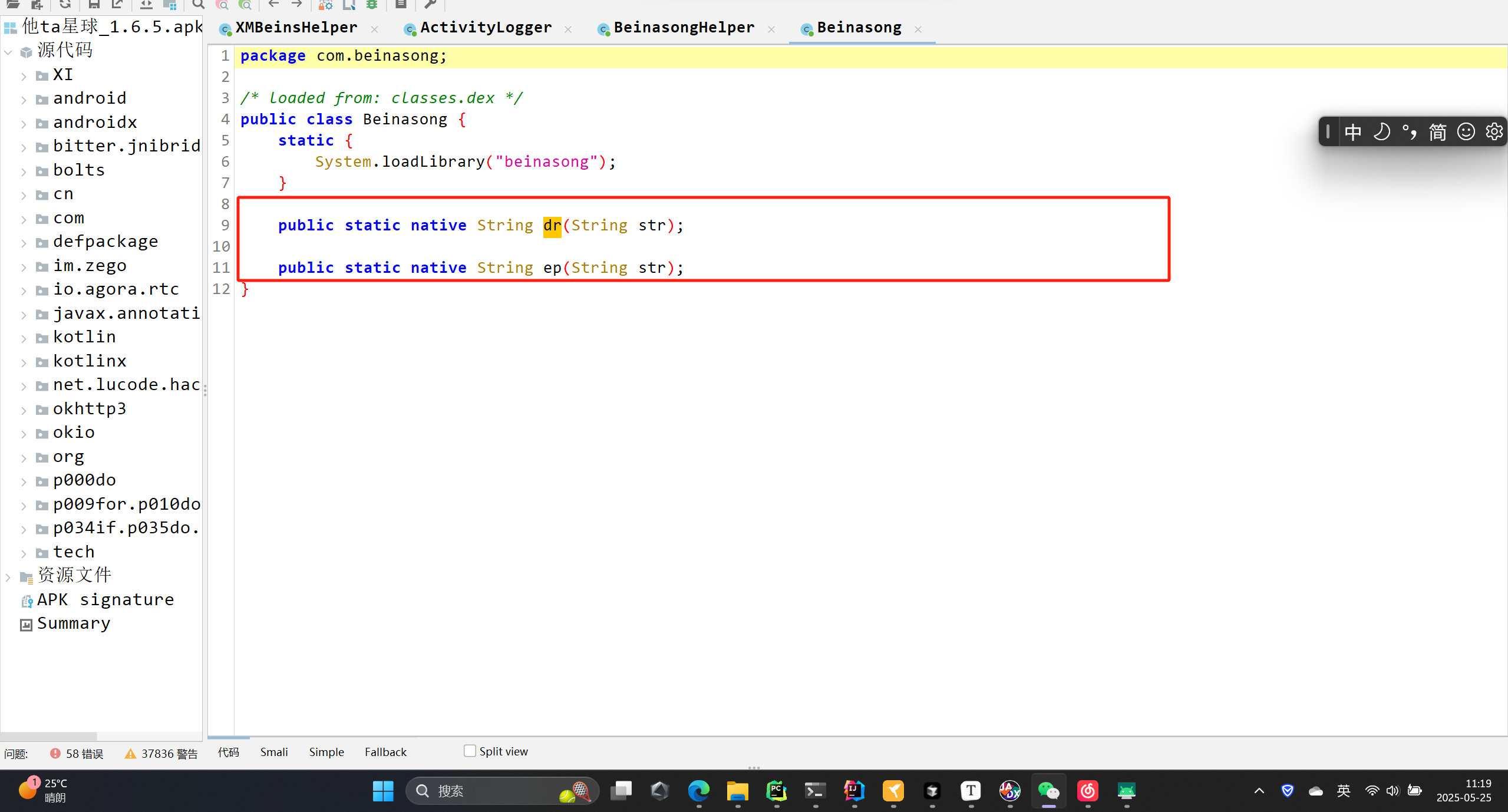Screen dimensions: 1508x812
Task: Enable the Split view checkbox
Action: pyautogui.click(x=470, y=751)
